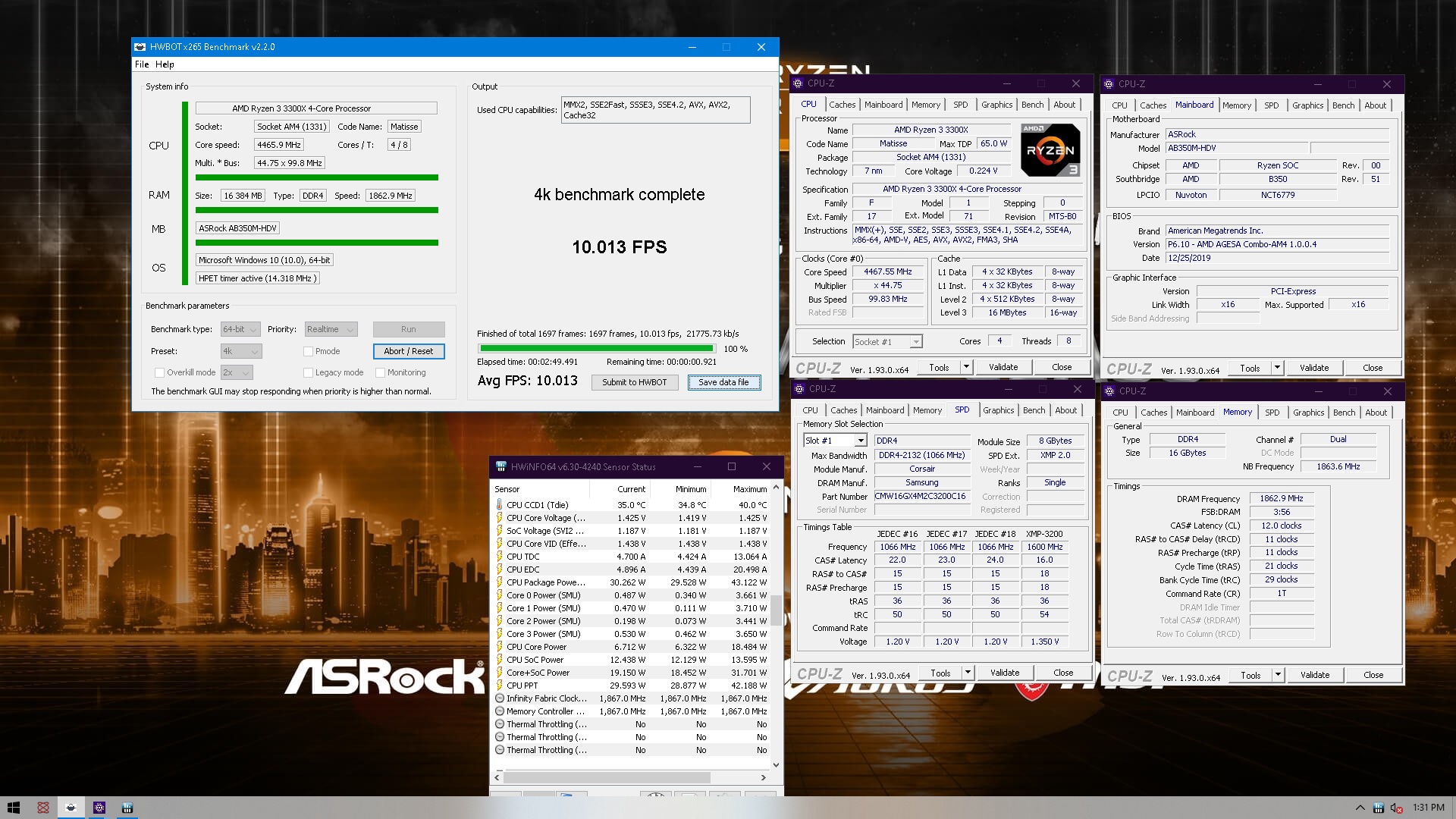Click the HWiNFO system tray icon
The height and width of the screenshot is (819, 1456).
(1379, 808)
